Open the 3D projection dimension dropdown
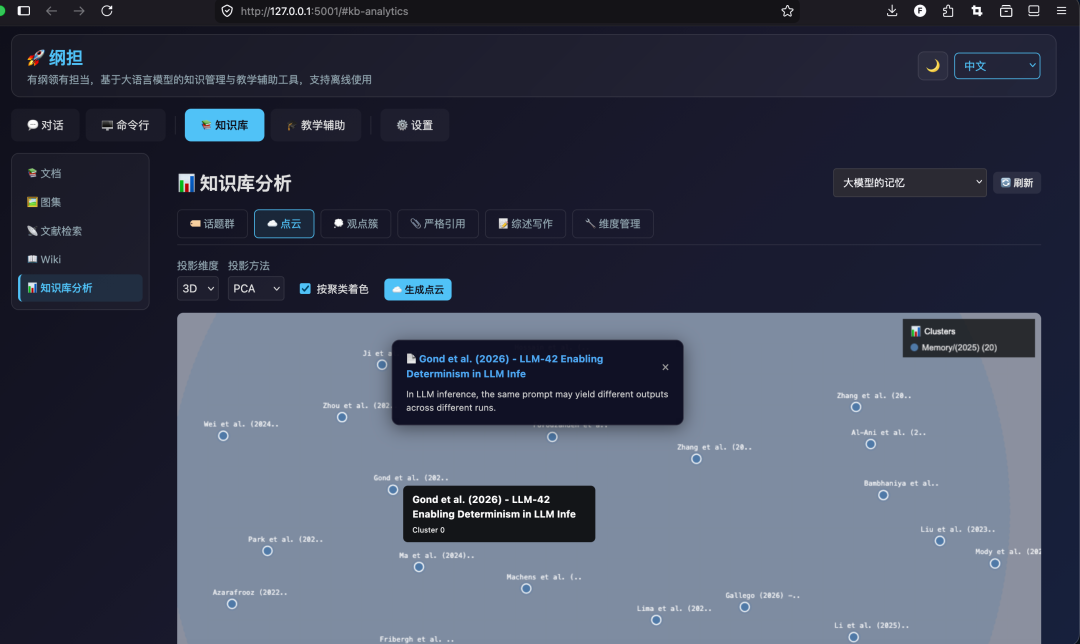The image size is (1080, 644). click(x=198, y=289)
